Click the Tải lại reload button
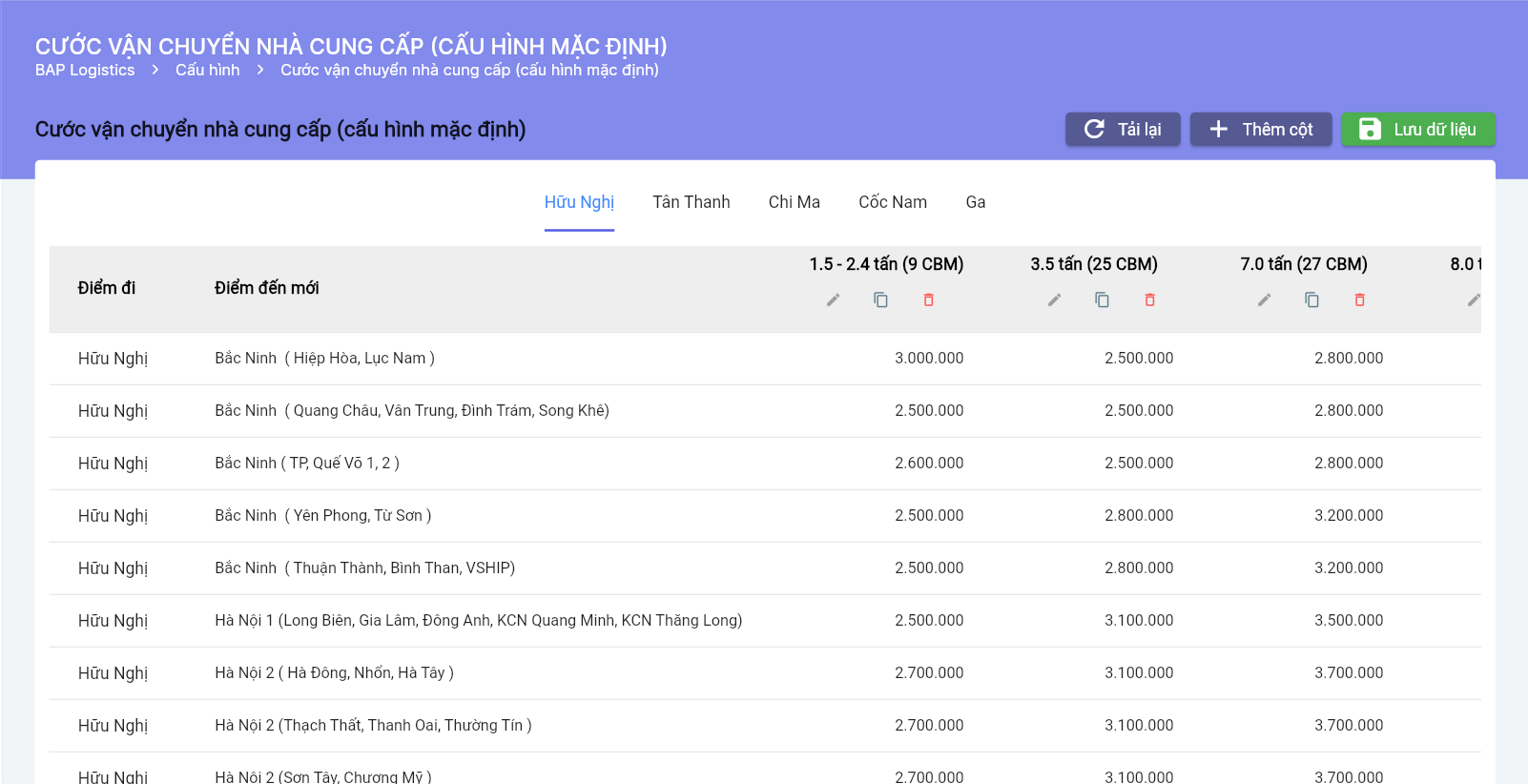 pos(1123,130)
